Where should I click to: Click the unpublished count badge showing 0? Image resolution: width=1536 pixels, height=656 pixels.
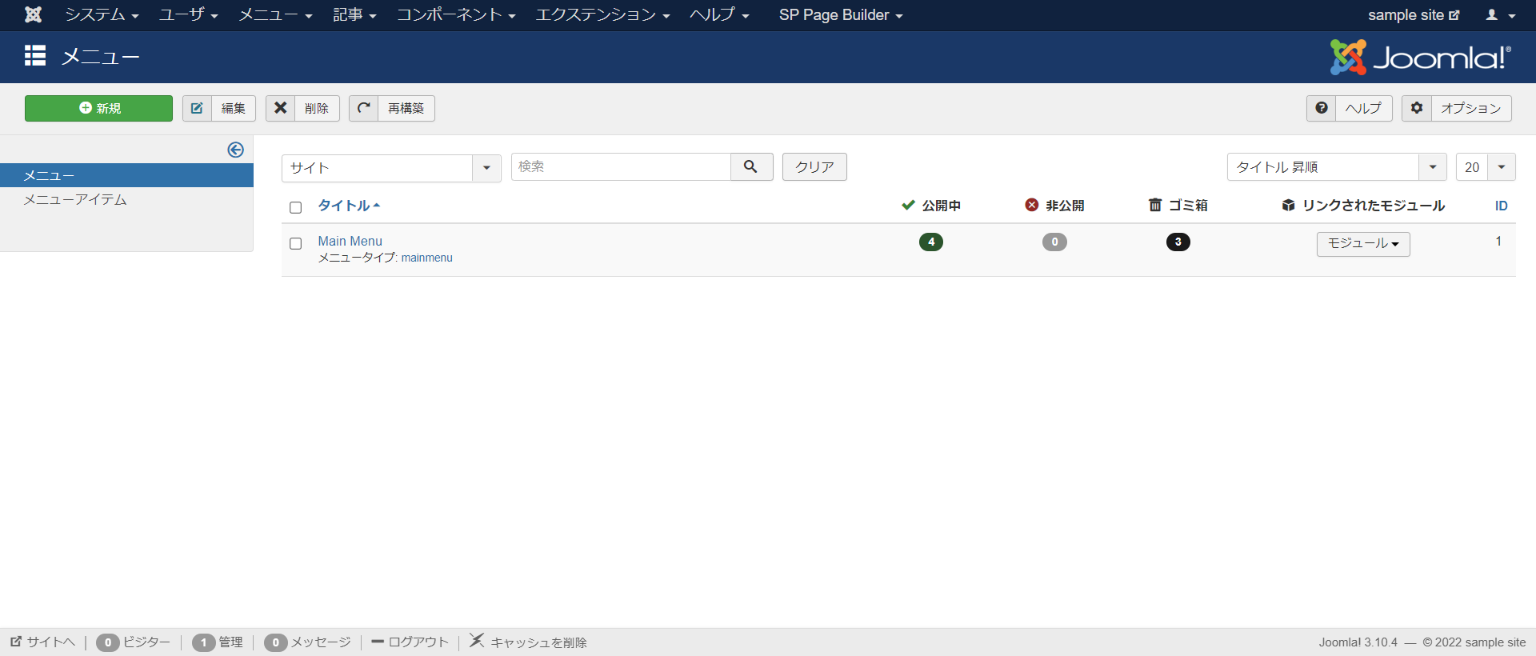click(1054, 242)
